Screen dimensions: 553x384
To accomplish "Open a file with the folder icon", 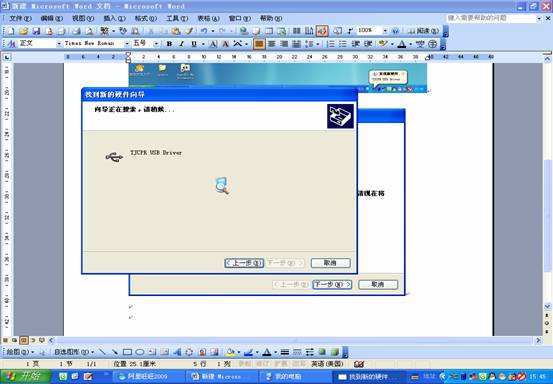I will (x=24, y=31).
